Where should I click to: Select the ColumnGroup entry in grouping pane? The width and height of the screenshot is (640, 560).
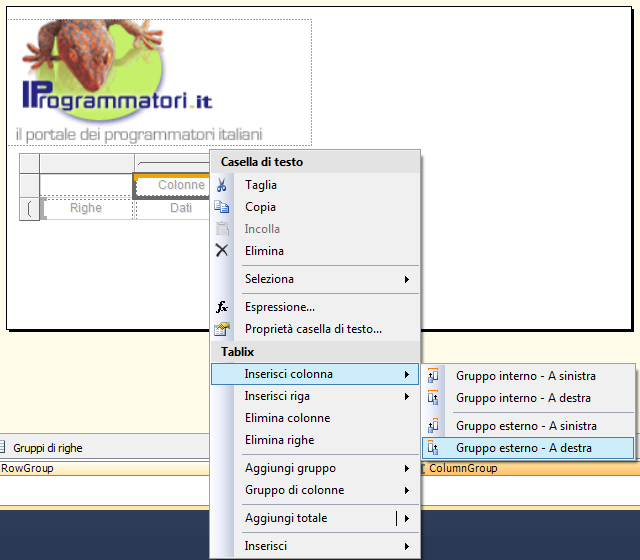[x=529, y=468]
